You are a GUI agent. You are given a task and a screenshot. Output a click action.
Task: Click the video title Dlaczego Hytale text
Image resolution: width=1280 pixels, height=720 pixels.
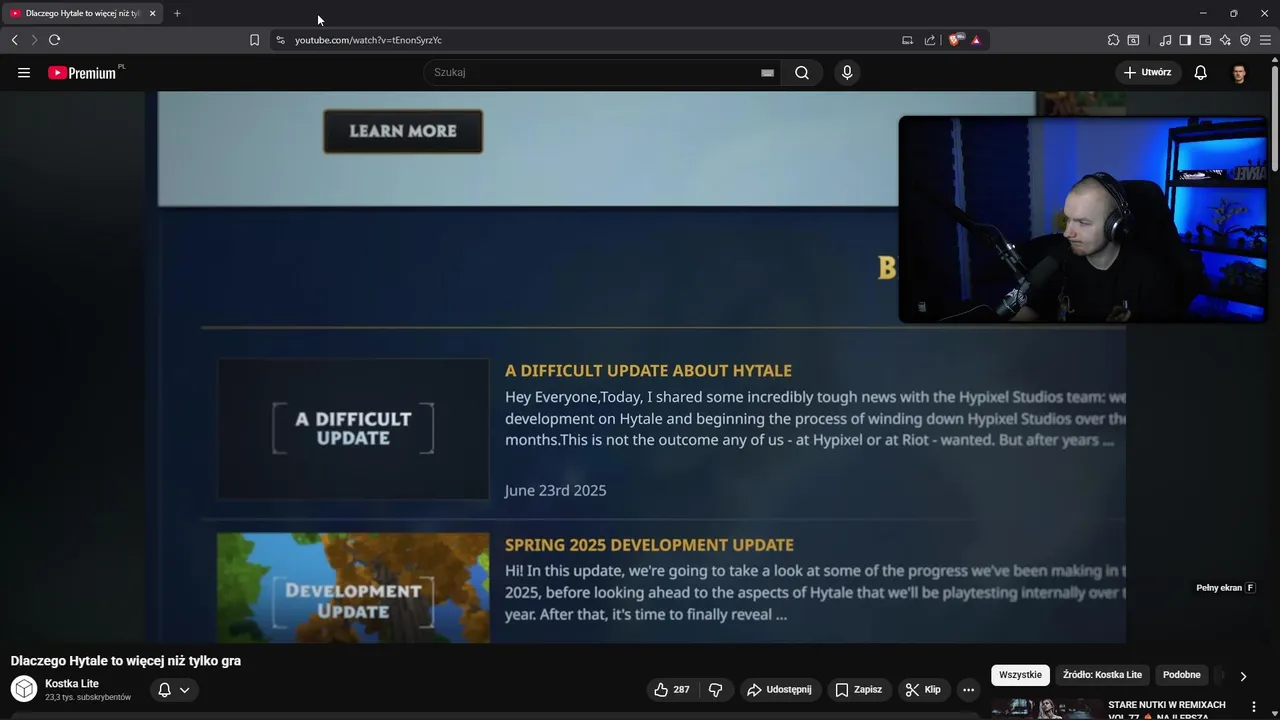pyautogui.click(x=126, y=661)
